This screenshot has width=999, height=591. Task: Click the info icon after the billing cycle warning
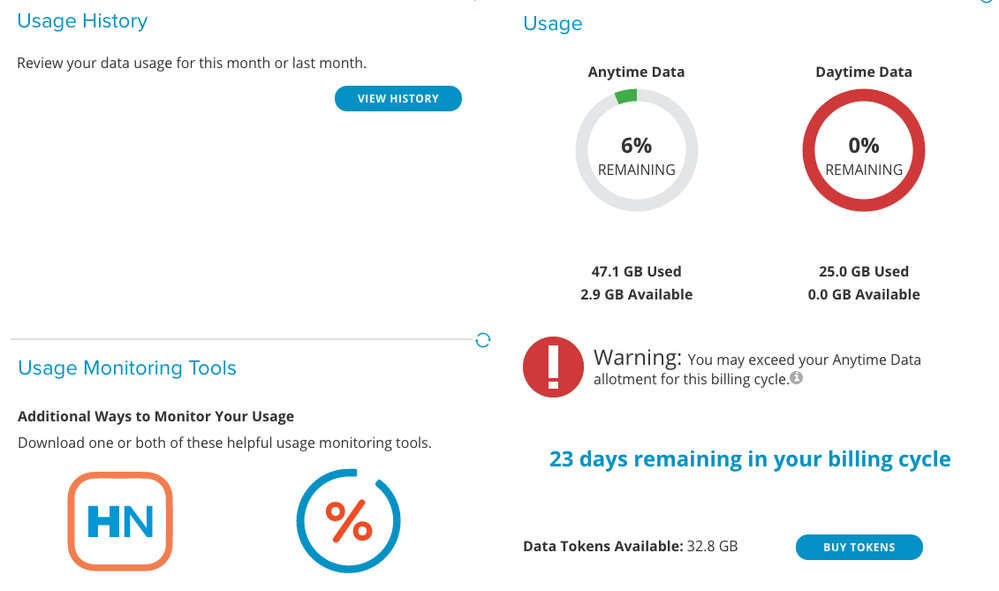pyautogui.click(x=796, y=378)
